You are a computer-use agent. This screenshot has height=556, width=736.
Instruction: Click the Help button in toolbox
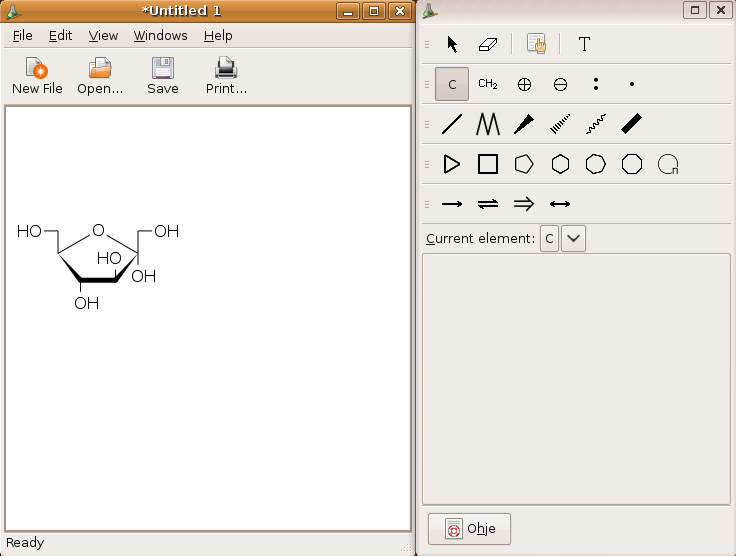click(x=469, y=529)
